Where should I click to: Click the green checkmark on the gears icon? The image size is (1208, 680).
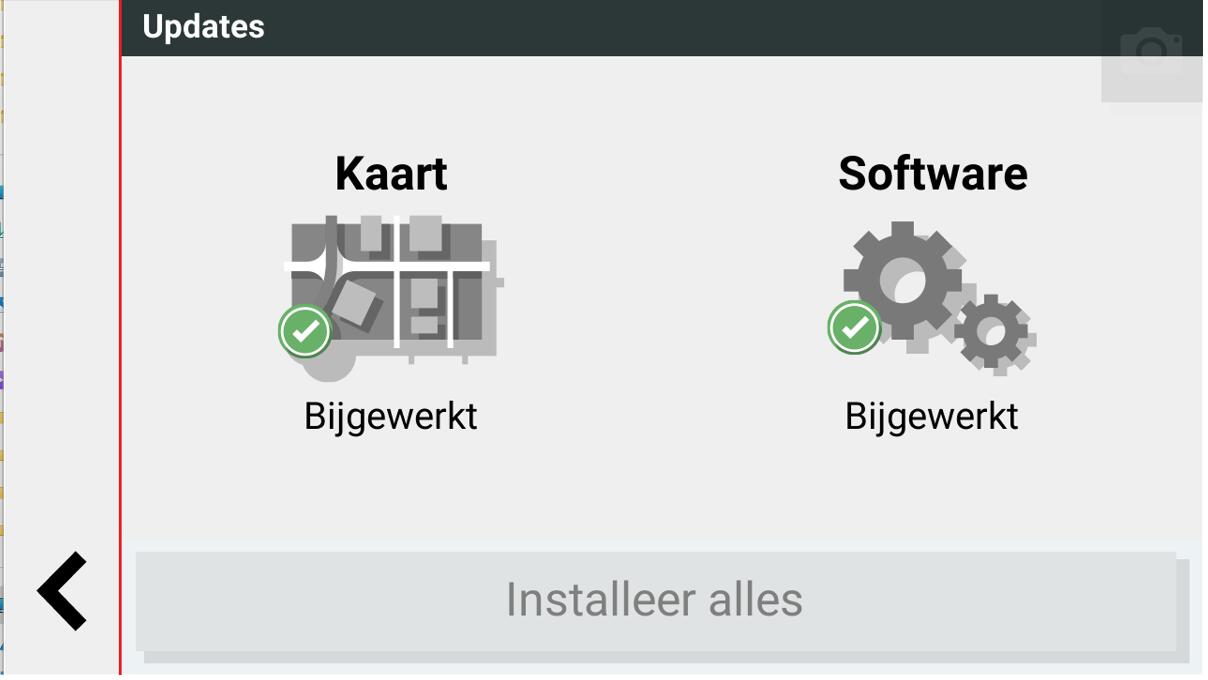[855, 327]
